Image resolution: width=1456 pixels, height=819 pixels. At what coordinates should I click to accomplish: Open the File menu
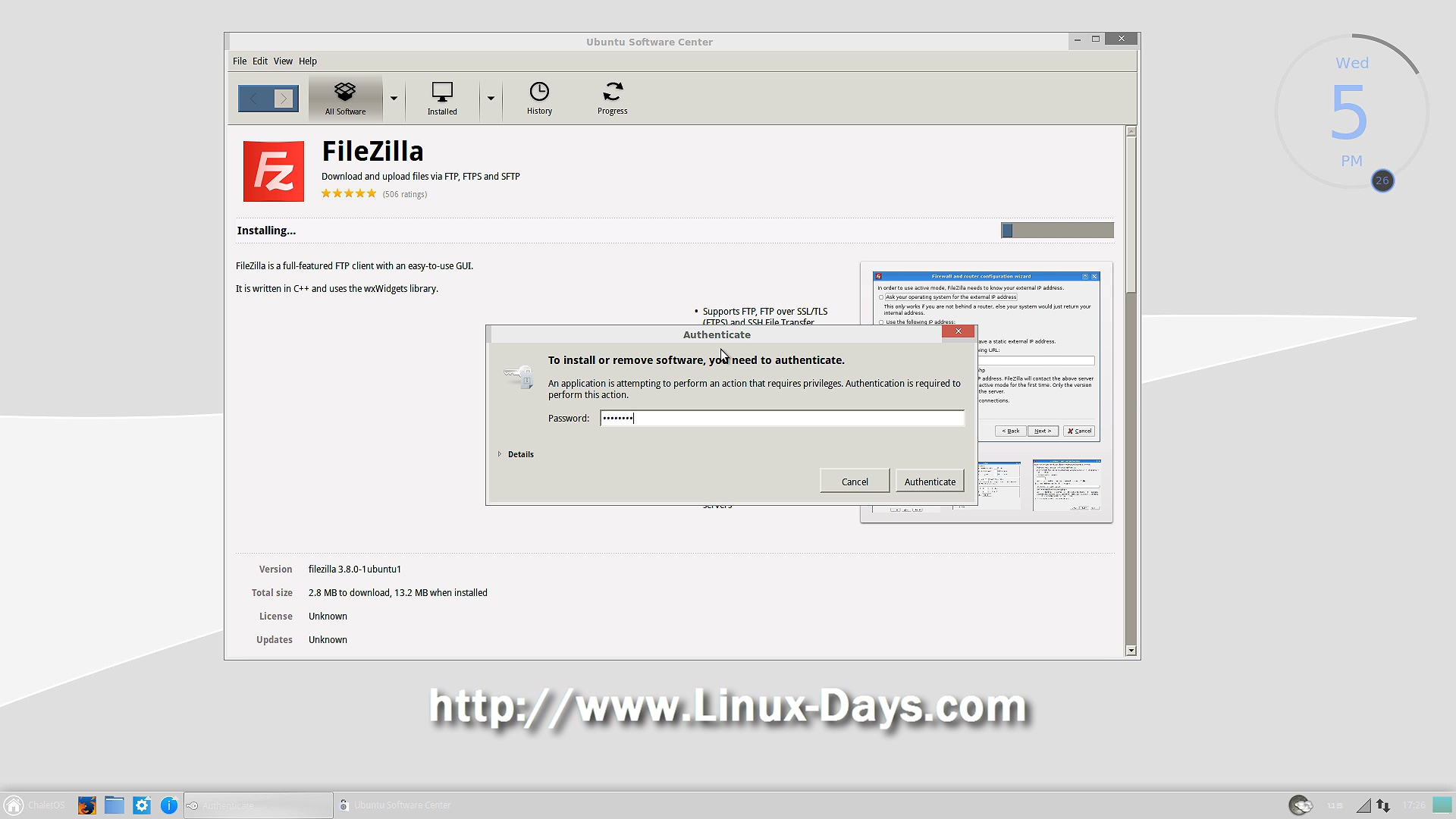pyautogui.click(x=240, y=61)
